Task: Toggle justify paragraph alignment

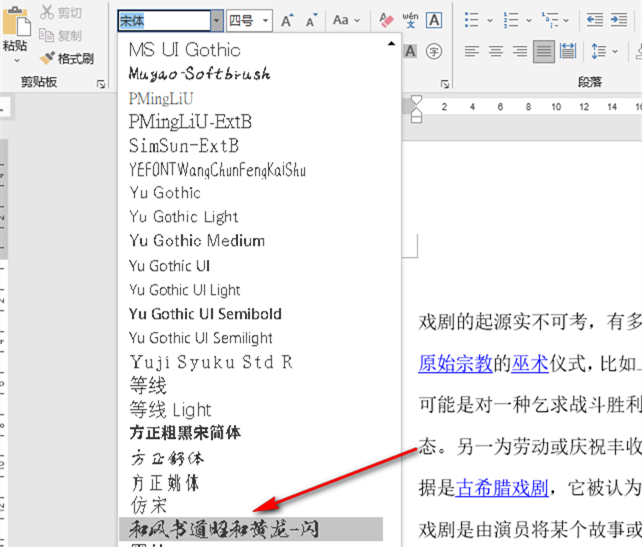Action: click(x=544, y=51)
